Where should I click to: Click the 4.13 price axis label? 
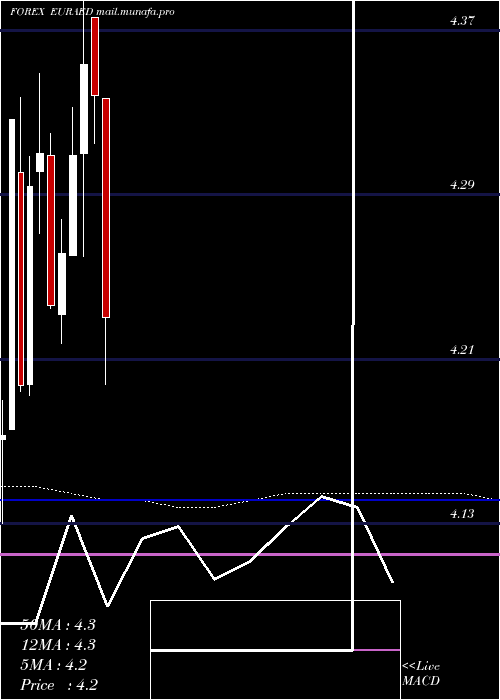(462, 514)
